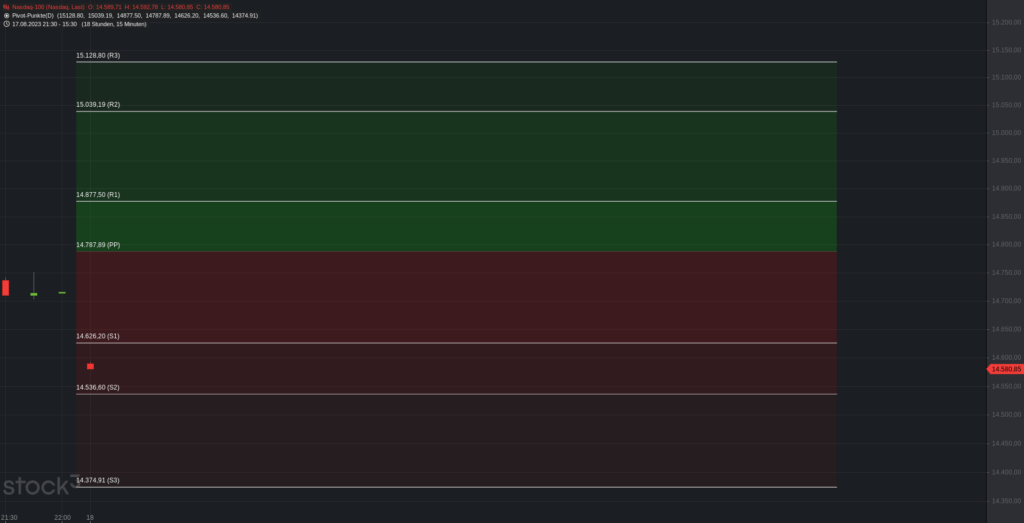Click the 21:30 time axis label
The width and height of the screenshot is (1024, 523).
[9, 518]
